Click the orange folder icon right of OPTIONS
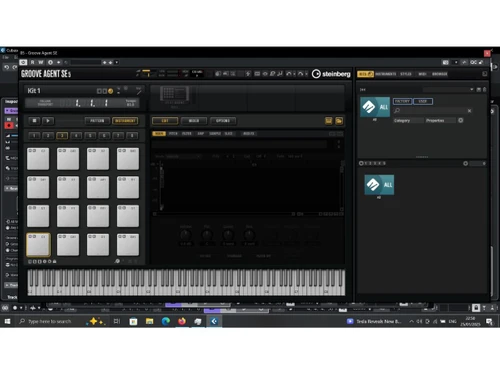500x375 pixels. (339, 121)
